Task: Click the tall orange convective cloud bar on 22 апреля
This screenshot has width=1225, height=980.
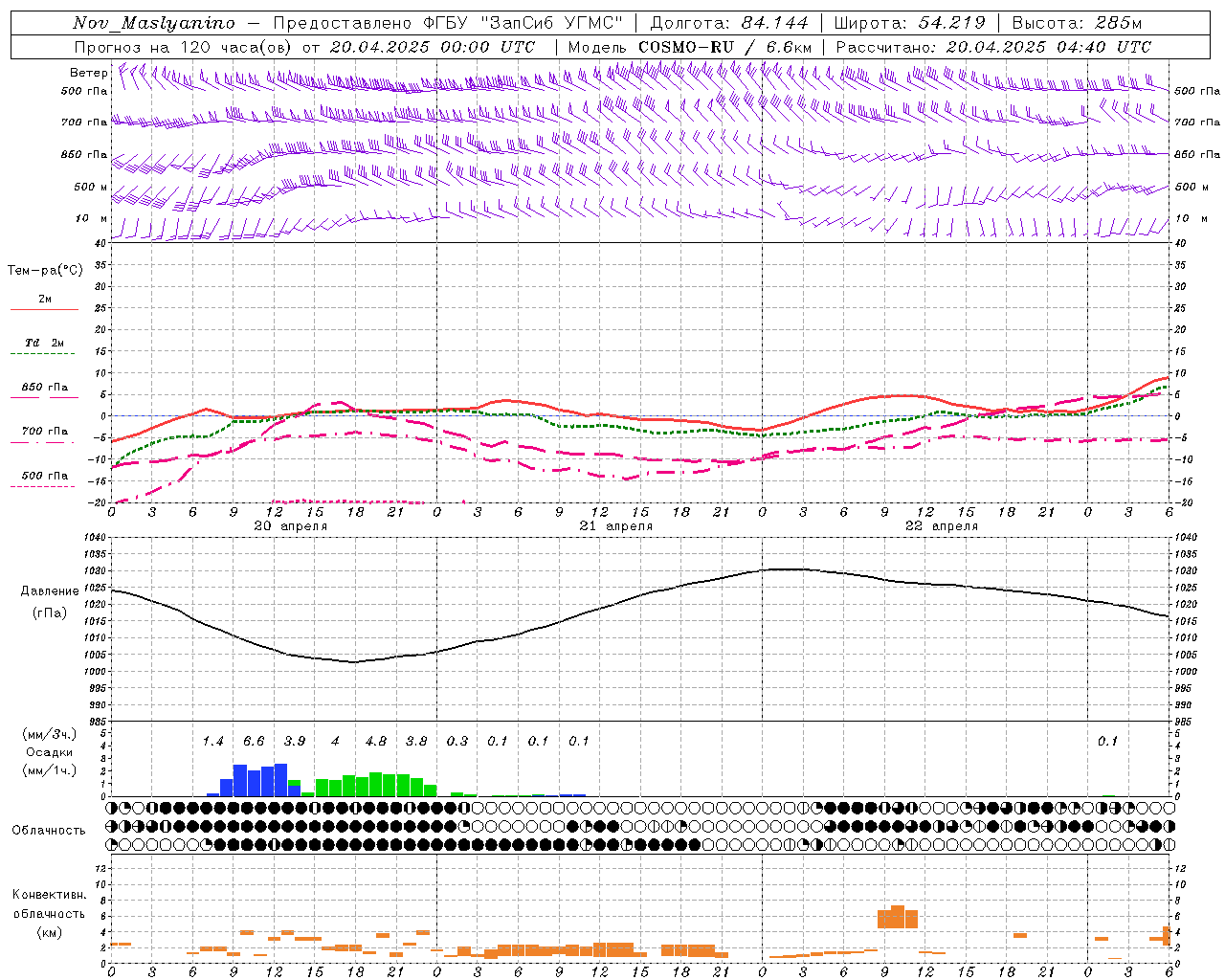Action: point(898,917)
